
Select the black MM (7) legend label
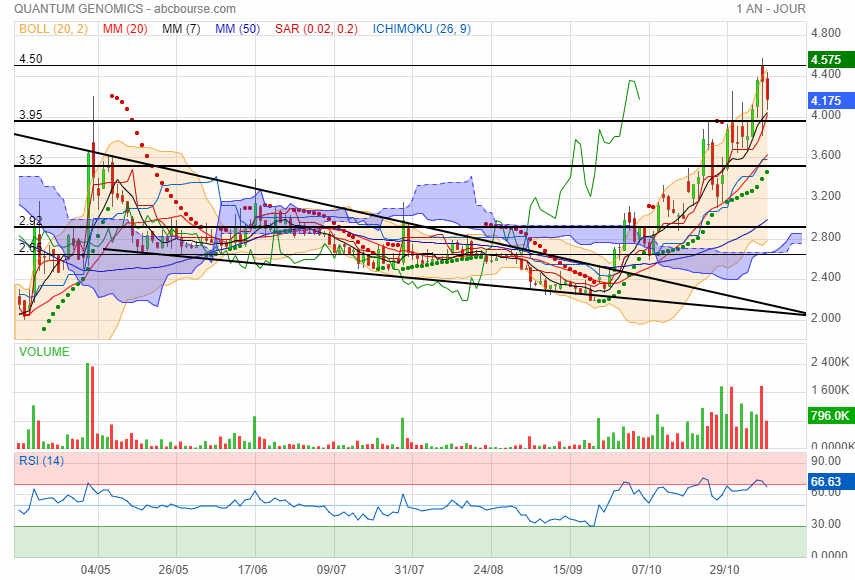(181, 29)
